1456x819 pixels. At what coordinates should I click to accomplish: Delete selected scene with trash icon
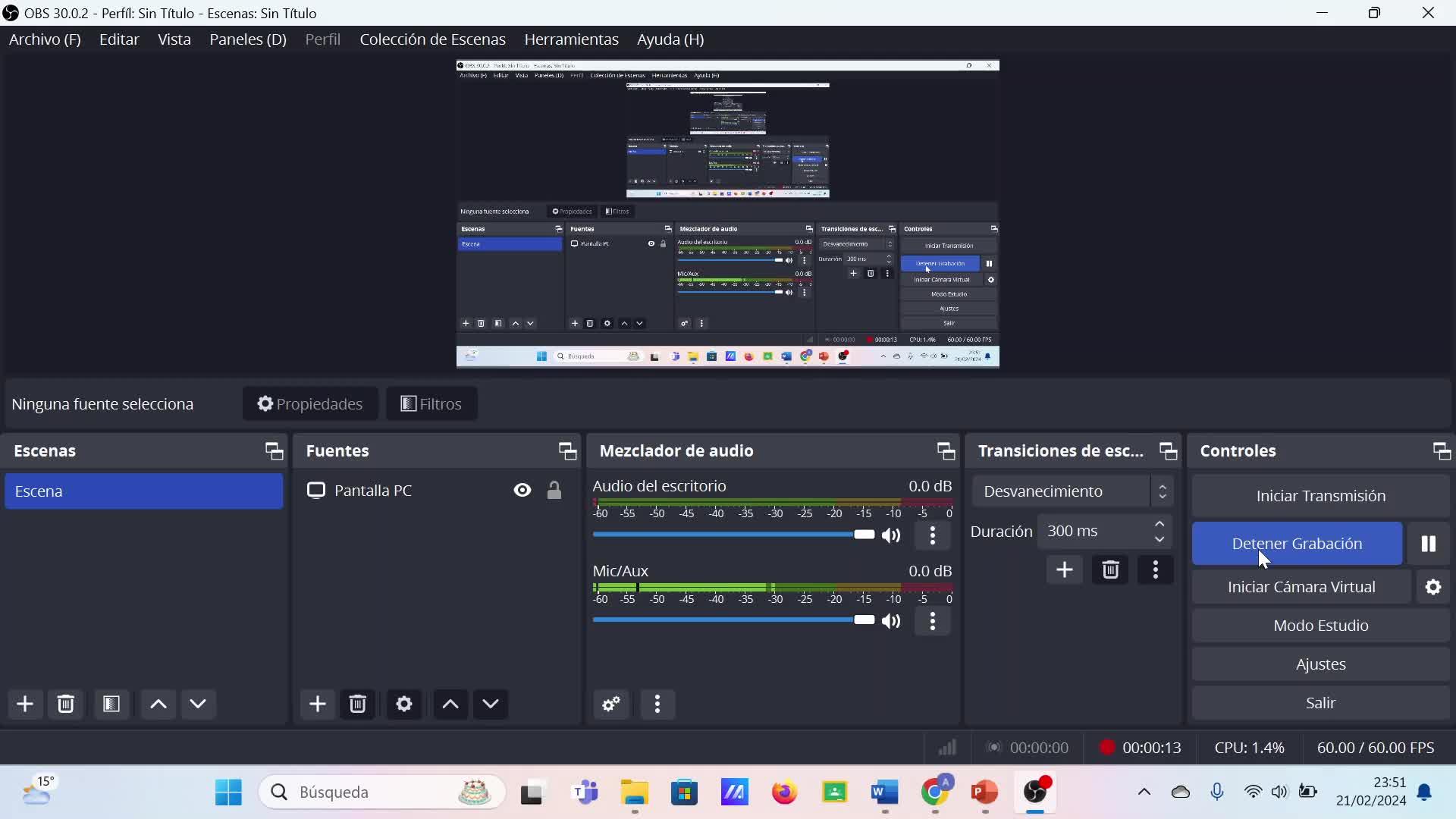point(66,704)
